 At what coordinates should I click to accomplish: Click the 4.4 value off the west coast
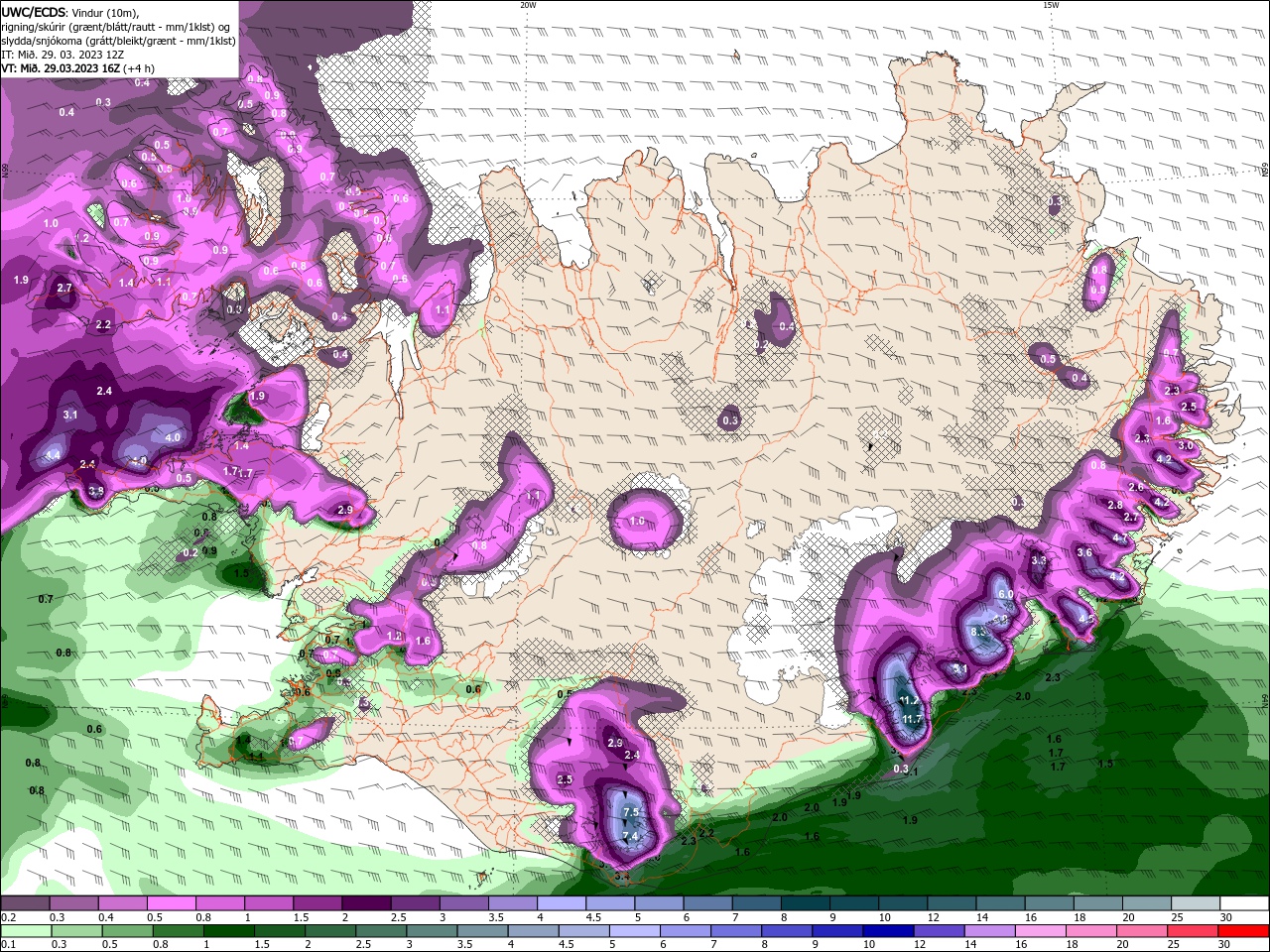point(53,455)
